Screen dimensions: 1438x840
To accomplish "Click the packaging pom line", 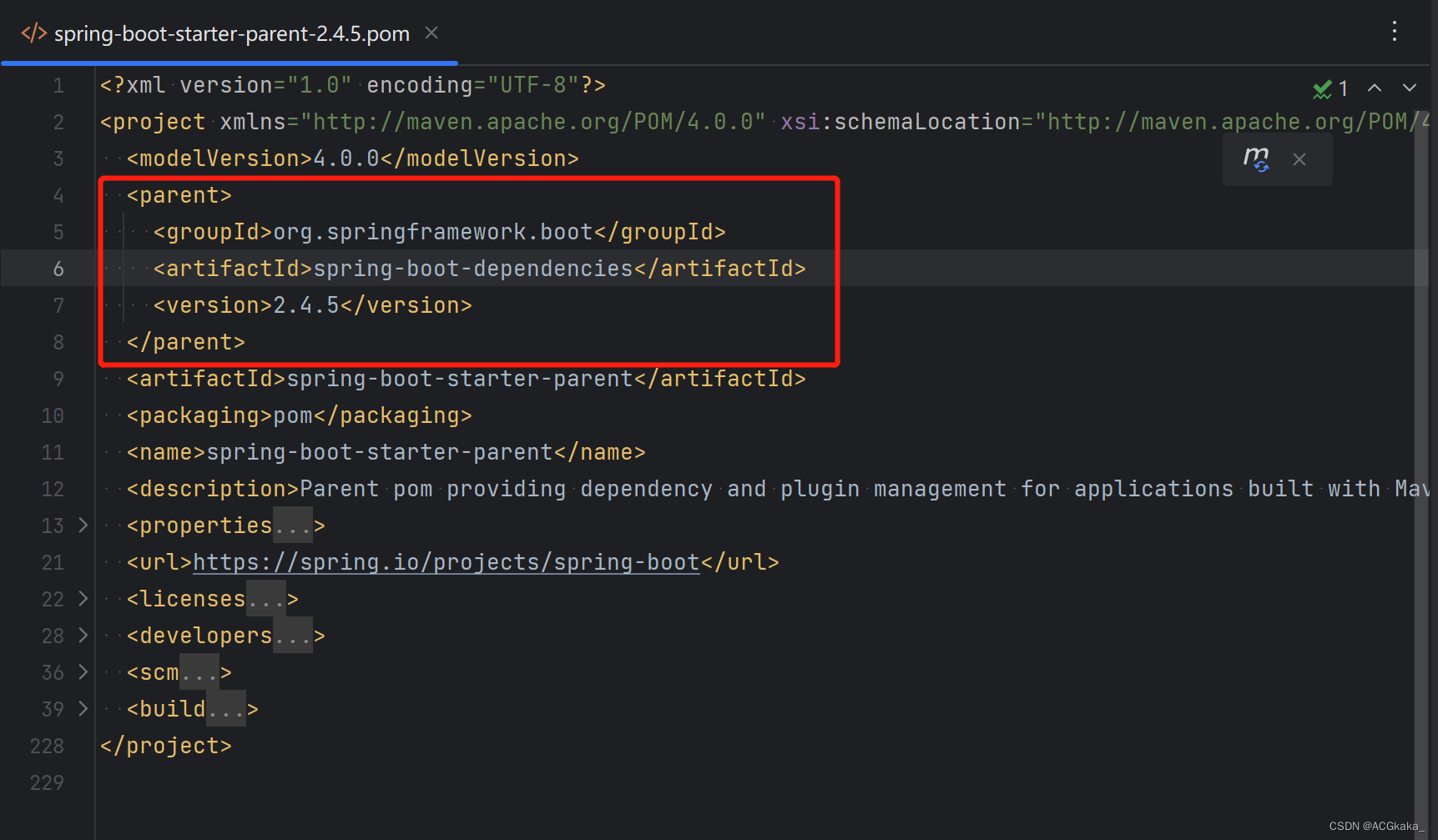I will [x=300, y=415].
